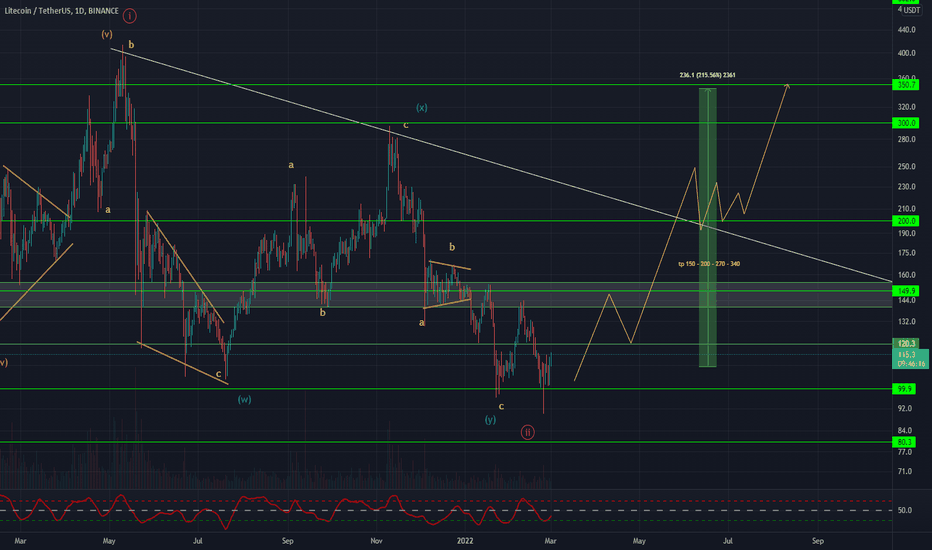The image size is (932, 550).
Task: Click the 160.0 price axis value
Action: click(x=906, y=275)
